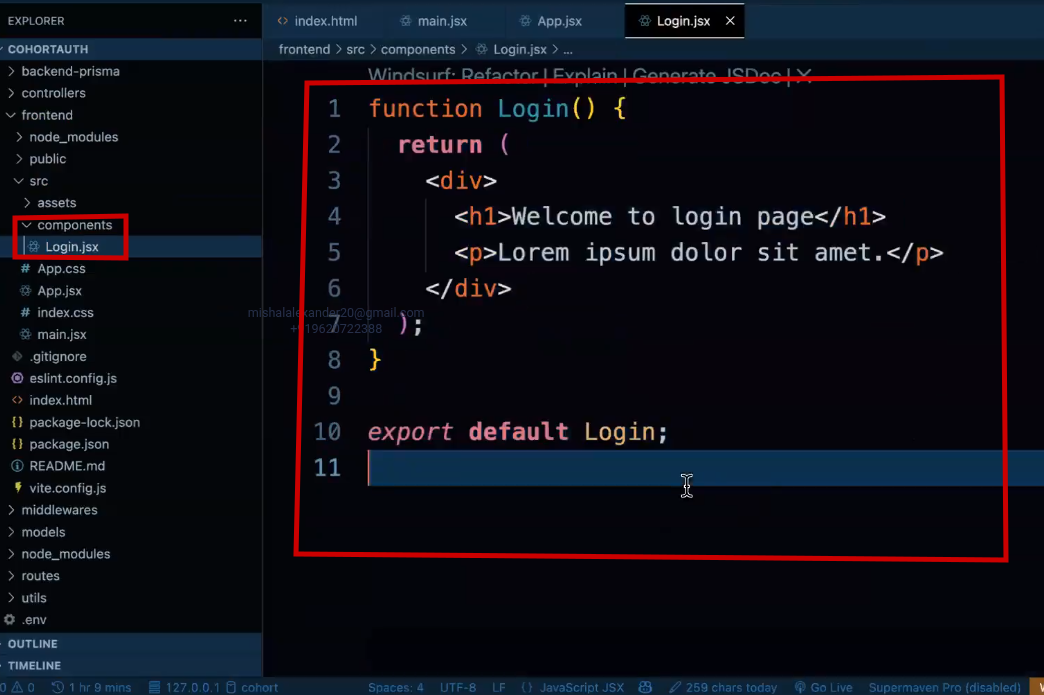This screenshot has height=695, width=1044.
Task: Switch to App.jsx tab
Action: tap(551, 21)
